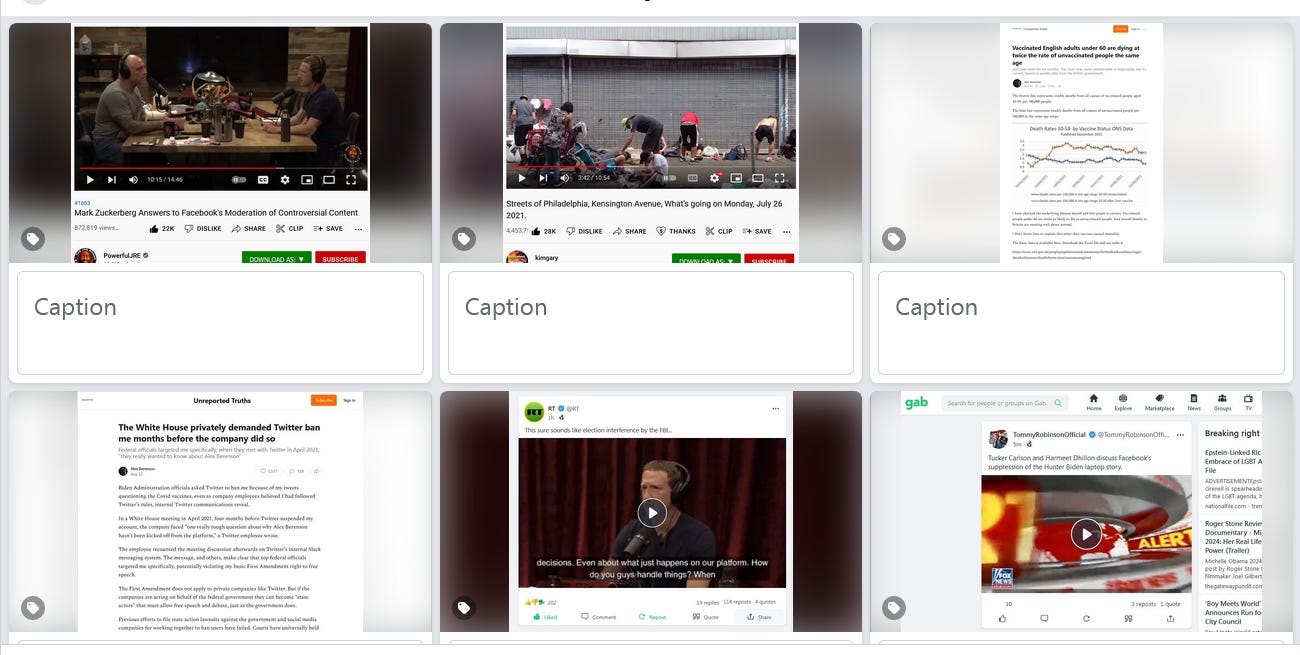Open more actions dots under the Zuckerberg video
Screen dimensions: 1300x655
click(358, 228)
